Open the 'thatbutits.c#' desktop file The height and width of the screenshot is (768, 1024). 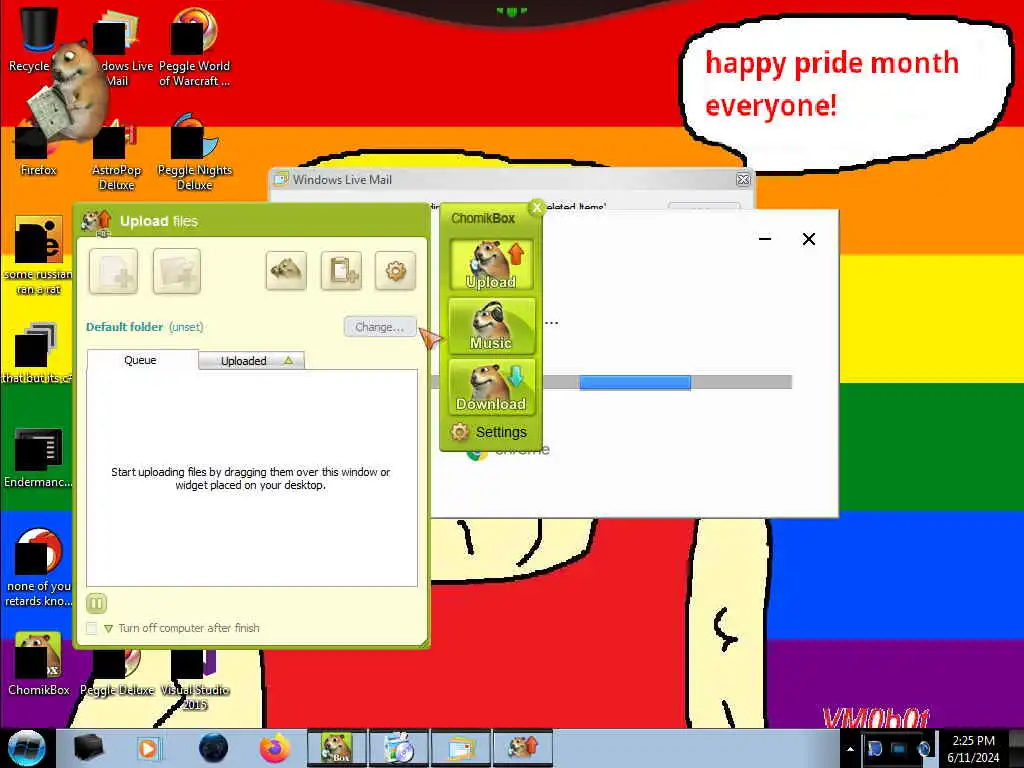(37, 353)
